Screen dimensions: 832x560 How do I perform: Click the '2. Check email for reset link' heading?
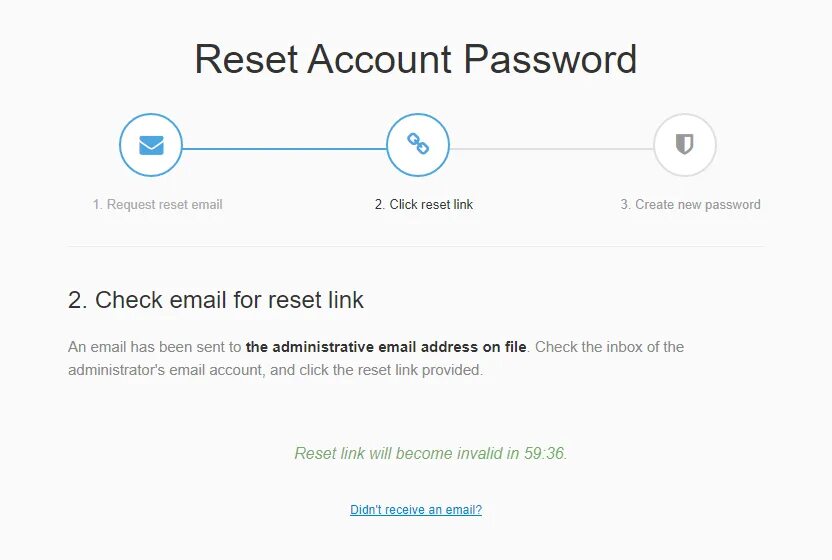coord(215,300)
